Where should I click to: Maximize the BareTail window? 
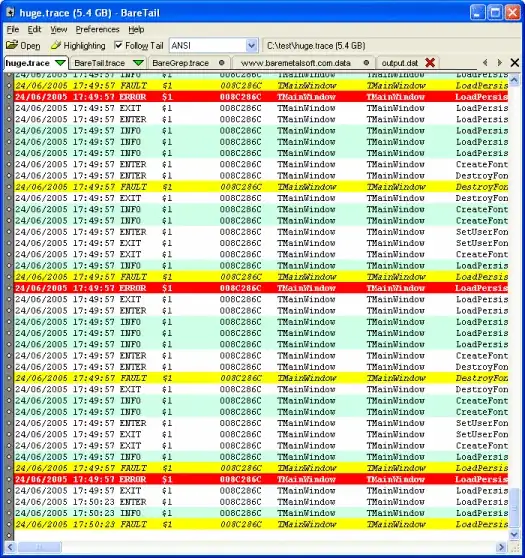(495, 13)
